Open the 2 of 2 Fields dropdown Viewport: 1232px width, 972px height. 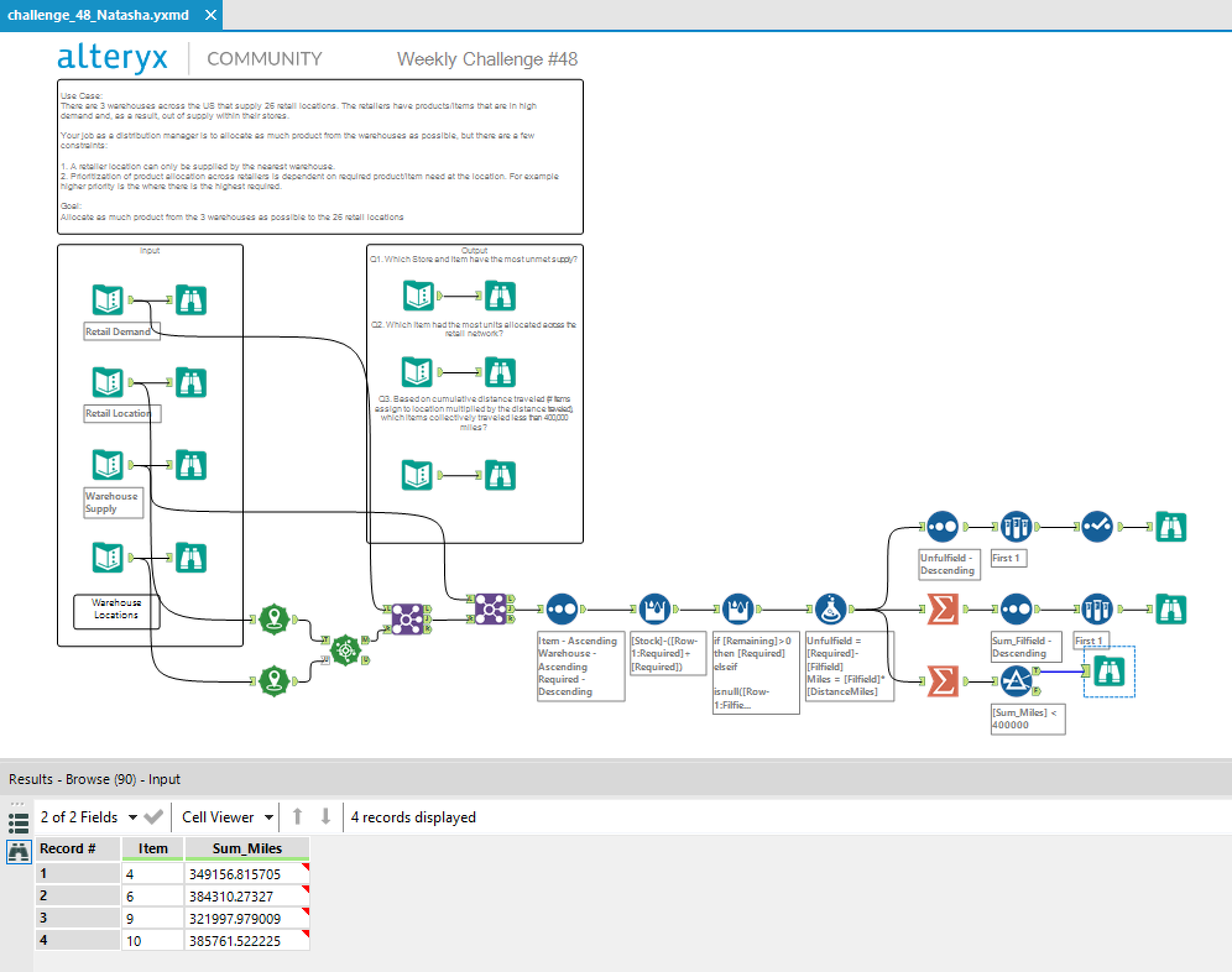90,817
